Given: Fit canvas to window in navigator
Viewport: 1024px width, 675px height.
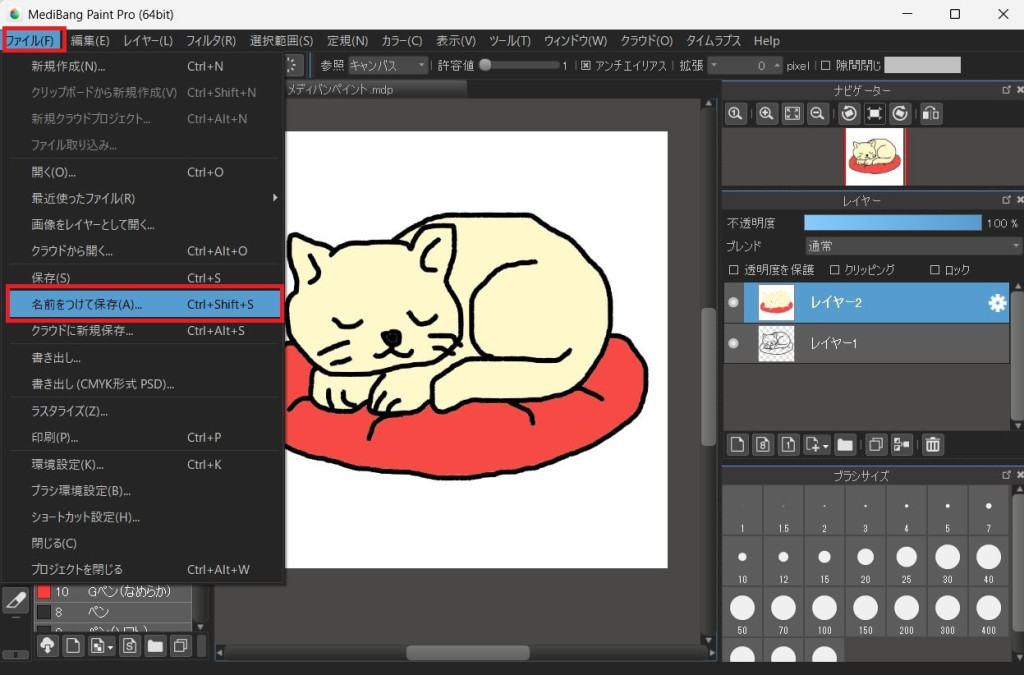Looking at the screenshot, I should tap(792, 114).
